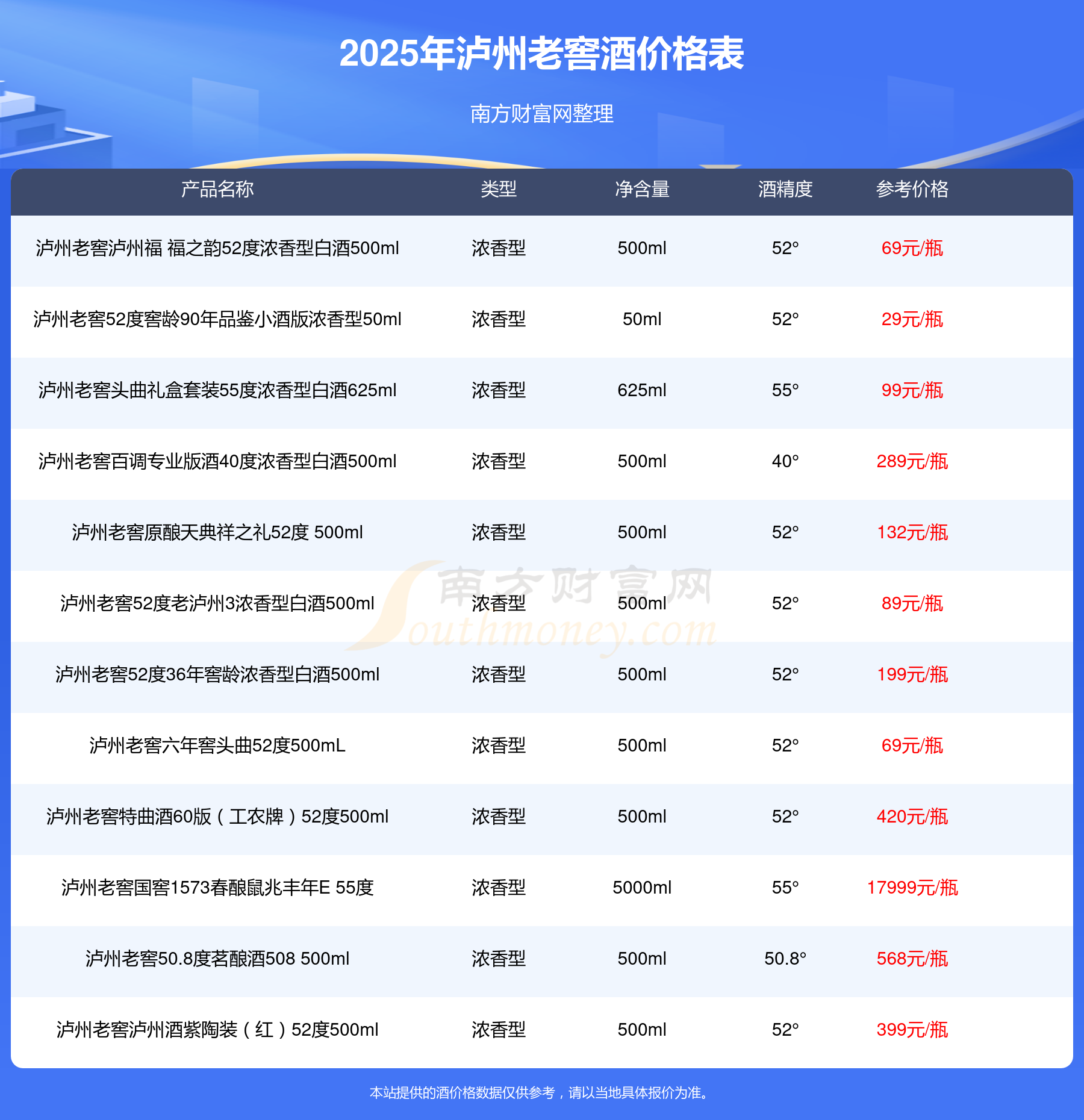Select product "泸州老窖52度老泸州3浓香型白酒500ml"
This screenshot has width=1084, height=1120.
coord(217,603)
